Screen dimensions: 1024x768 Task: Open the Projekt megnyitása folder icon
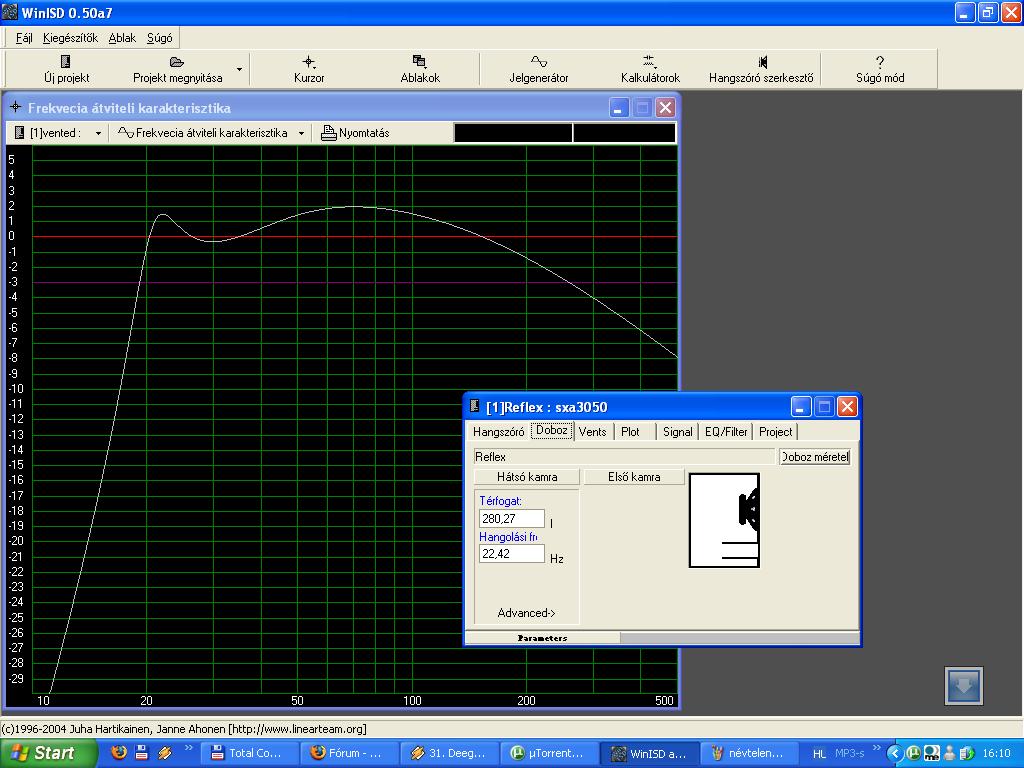point(177,62)
